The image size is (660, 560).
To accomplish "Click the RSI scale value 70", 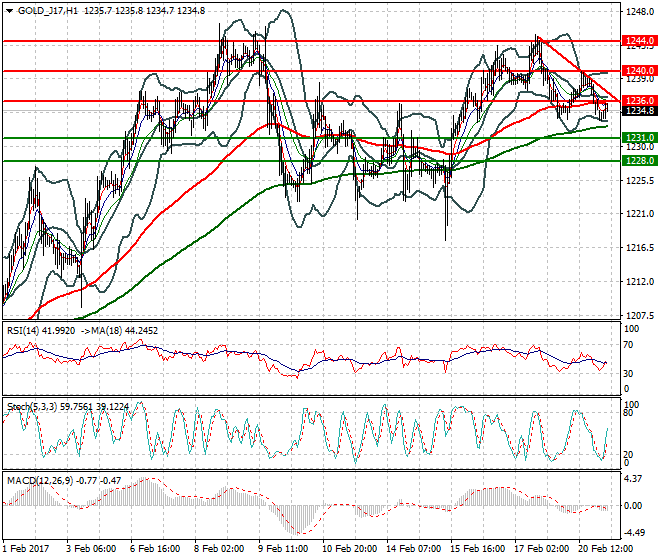I will tap(628, 345).
